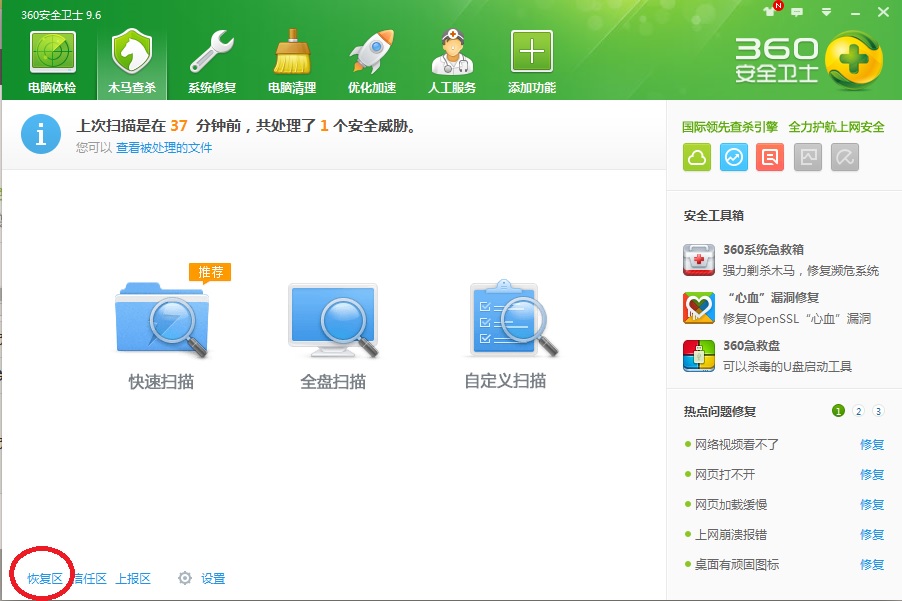
Task: Click the skin shirt icon in title bar
Action: click(x=769, y=12)
